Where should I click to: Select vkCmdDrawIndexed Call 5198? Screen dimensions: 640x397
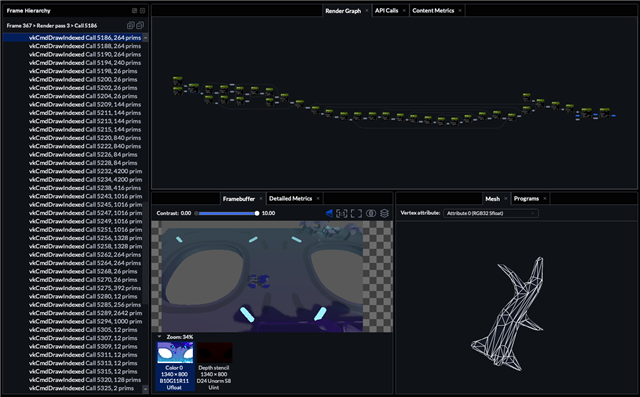pyautogui.click(x=73, y=71)
